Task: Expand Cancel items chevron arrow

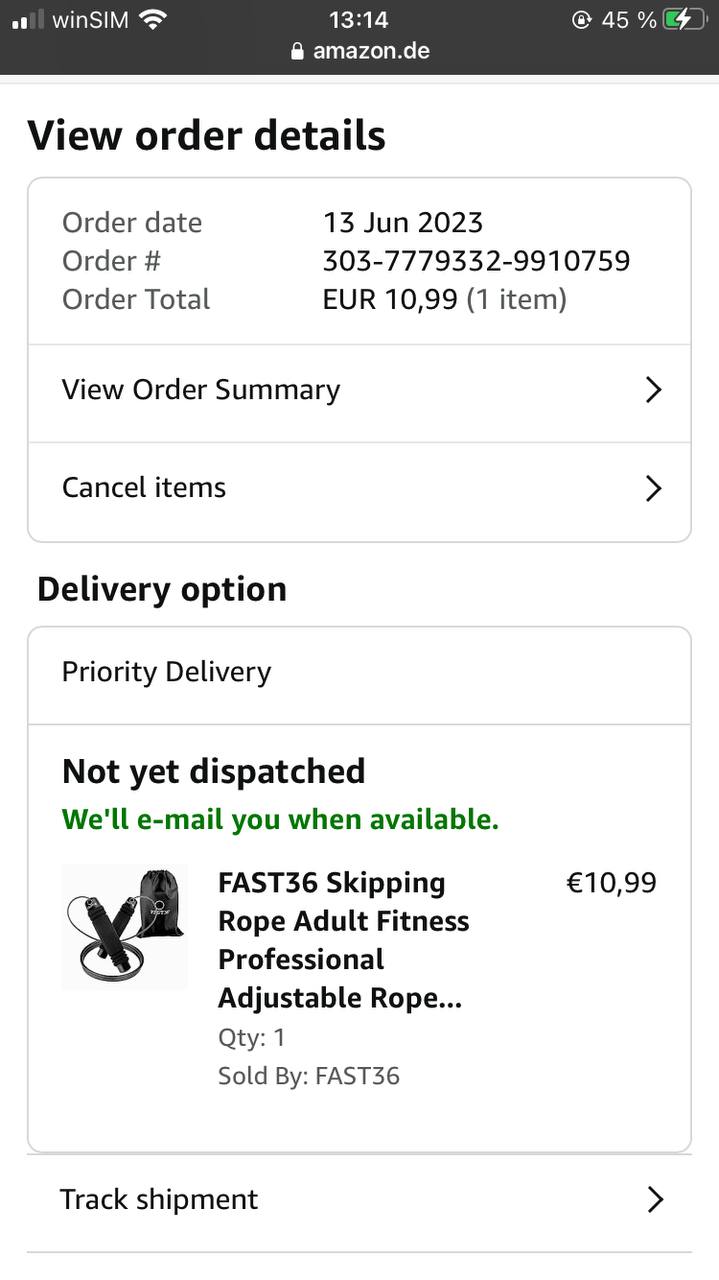Action: click(x=653, y=488)
